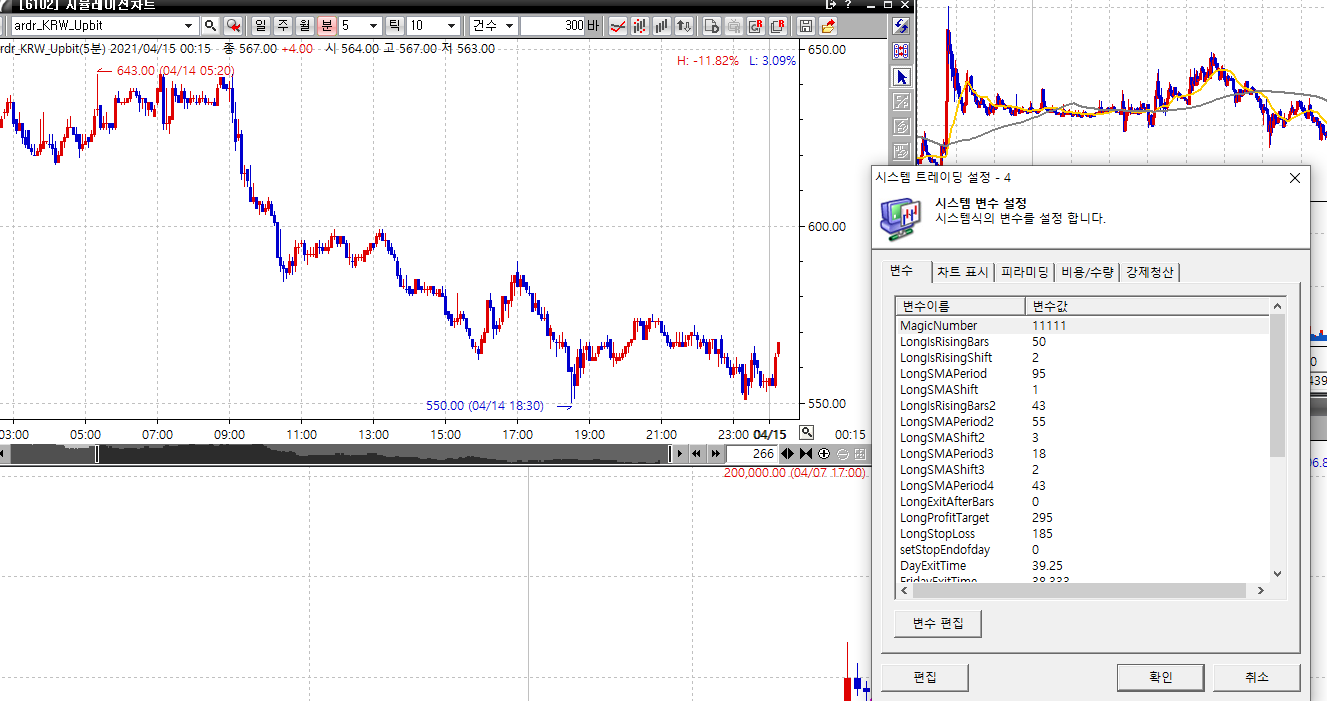
Task: Click the fast-forward arrows below chart
Action: coord(715,454)
